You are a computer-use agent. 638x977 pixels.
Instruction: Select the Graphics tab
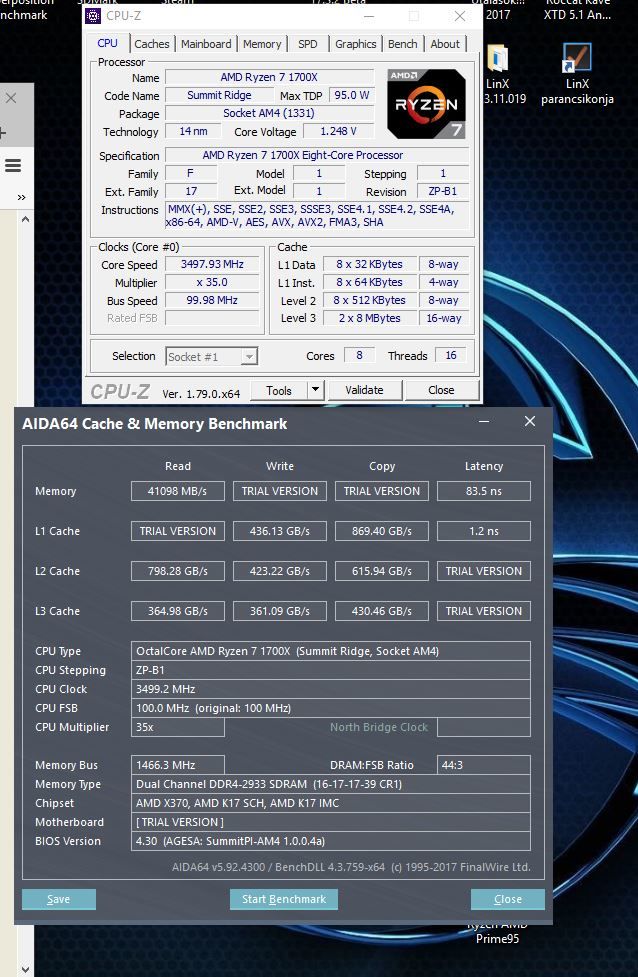click(x=355, y=44)
